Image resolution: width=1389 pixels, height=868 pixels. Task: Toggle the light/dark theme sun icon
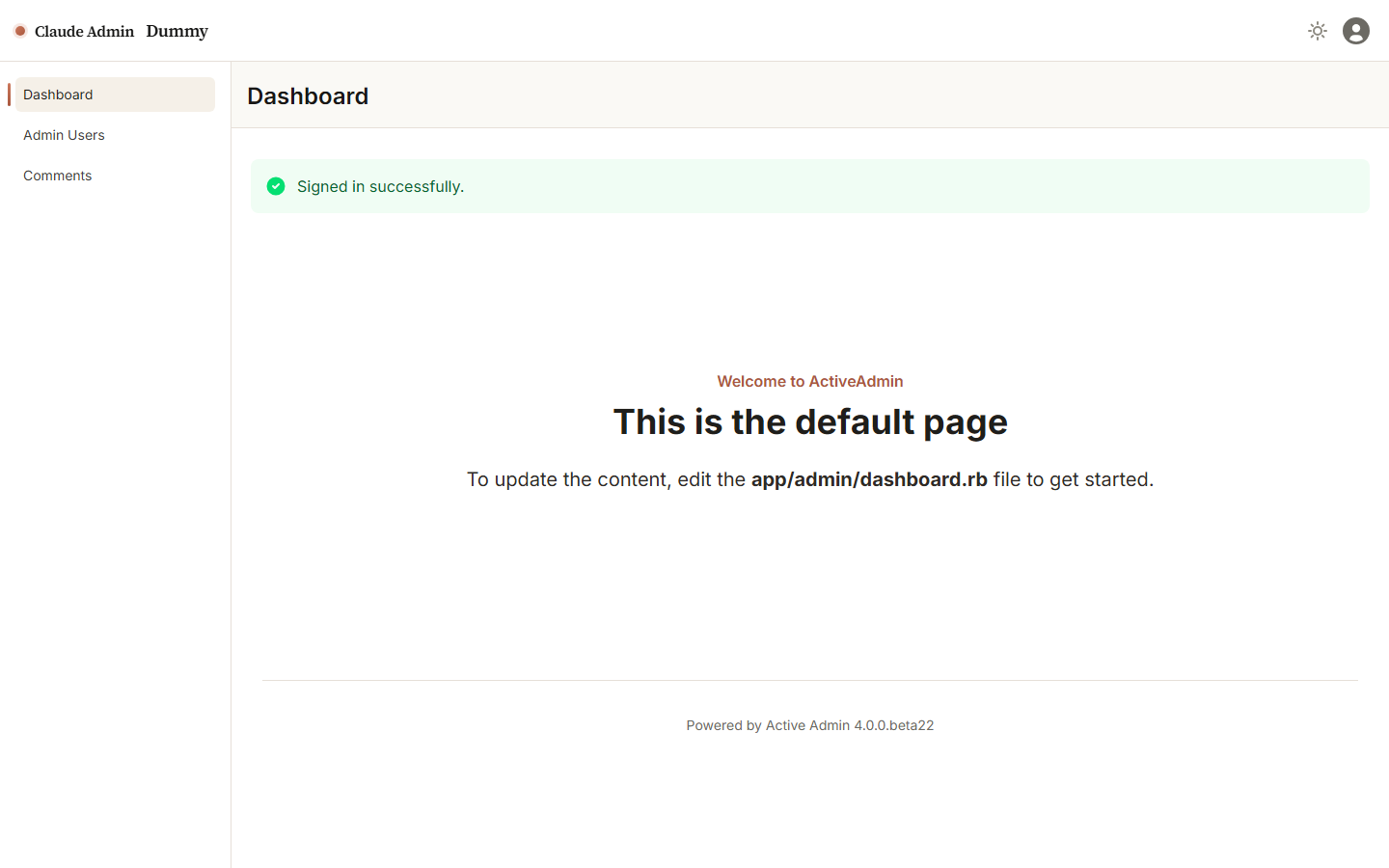(1318, 31)
